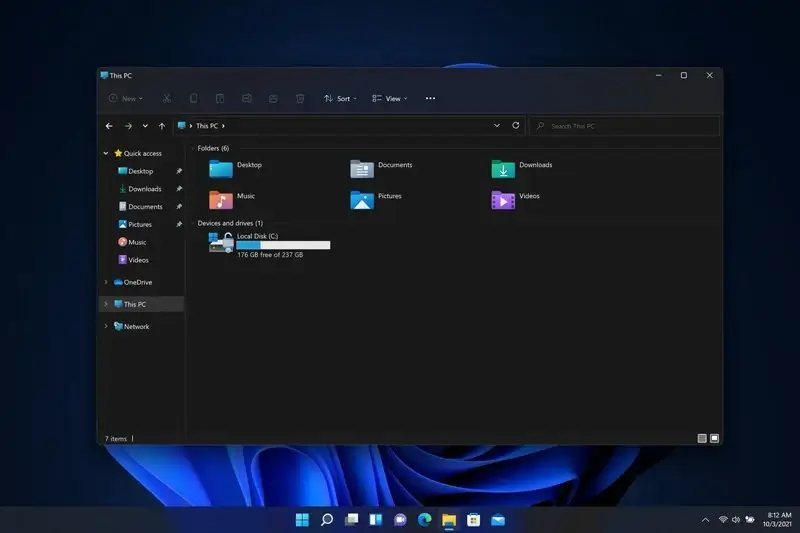Open the clock and date flyout
The height and width of the screenshot is (533, 800).
point(778,519)
